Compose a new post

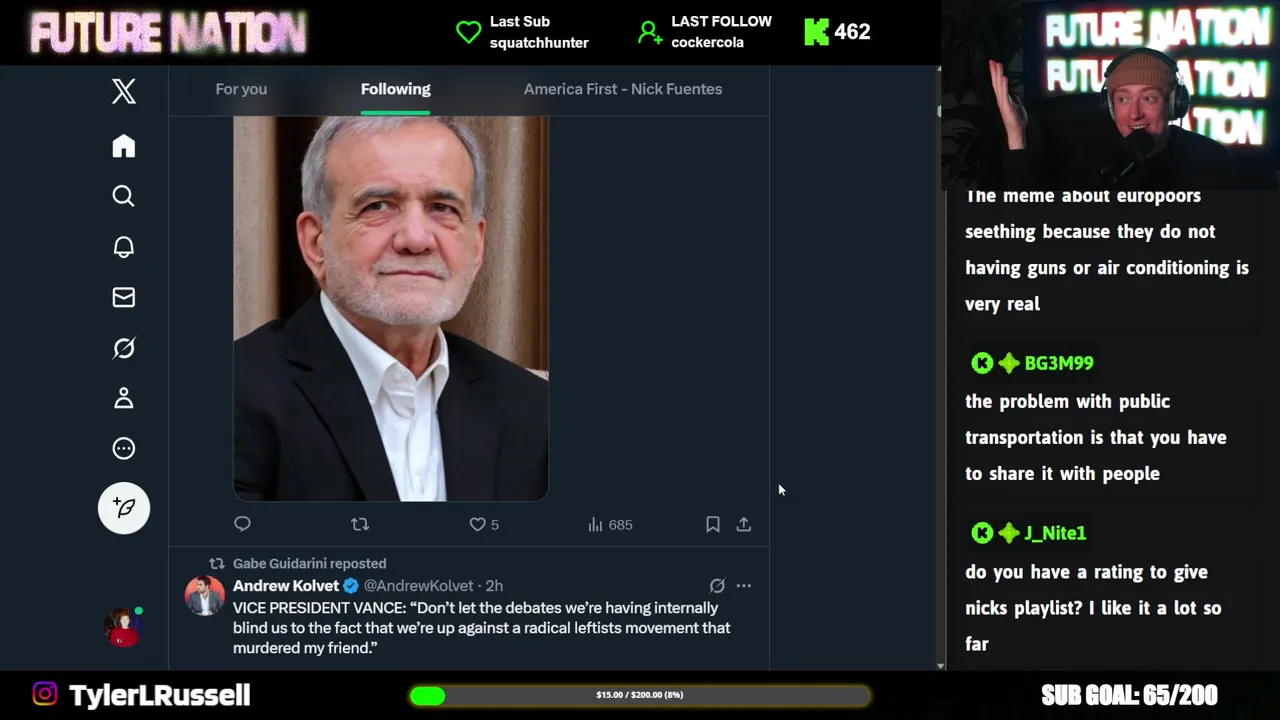tap(123, 508)
